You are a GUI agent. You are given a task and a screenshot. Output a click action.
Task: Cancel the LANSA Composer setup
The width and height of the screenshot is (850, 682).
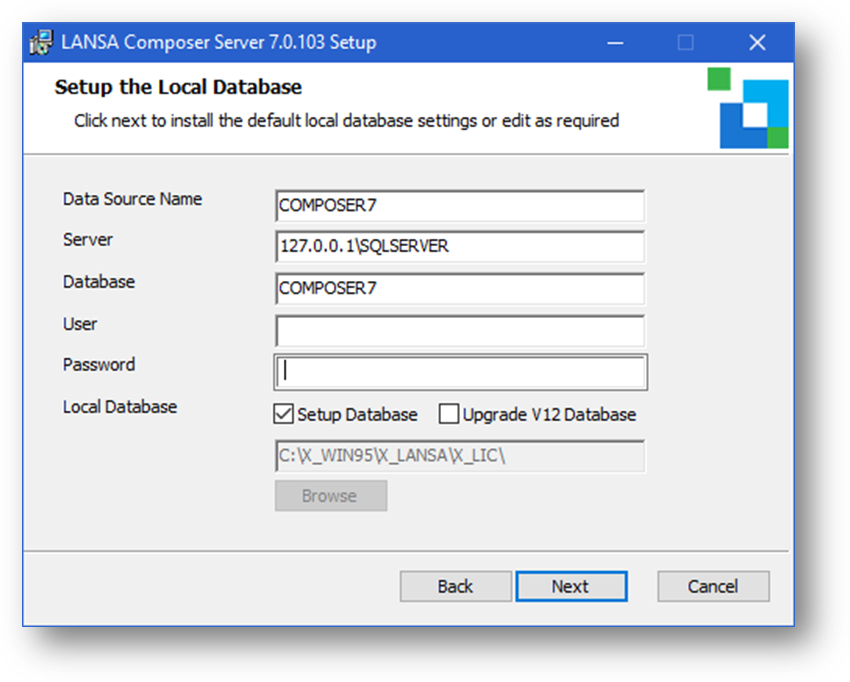tap(713, 586)
